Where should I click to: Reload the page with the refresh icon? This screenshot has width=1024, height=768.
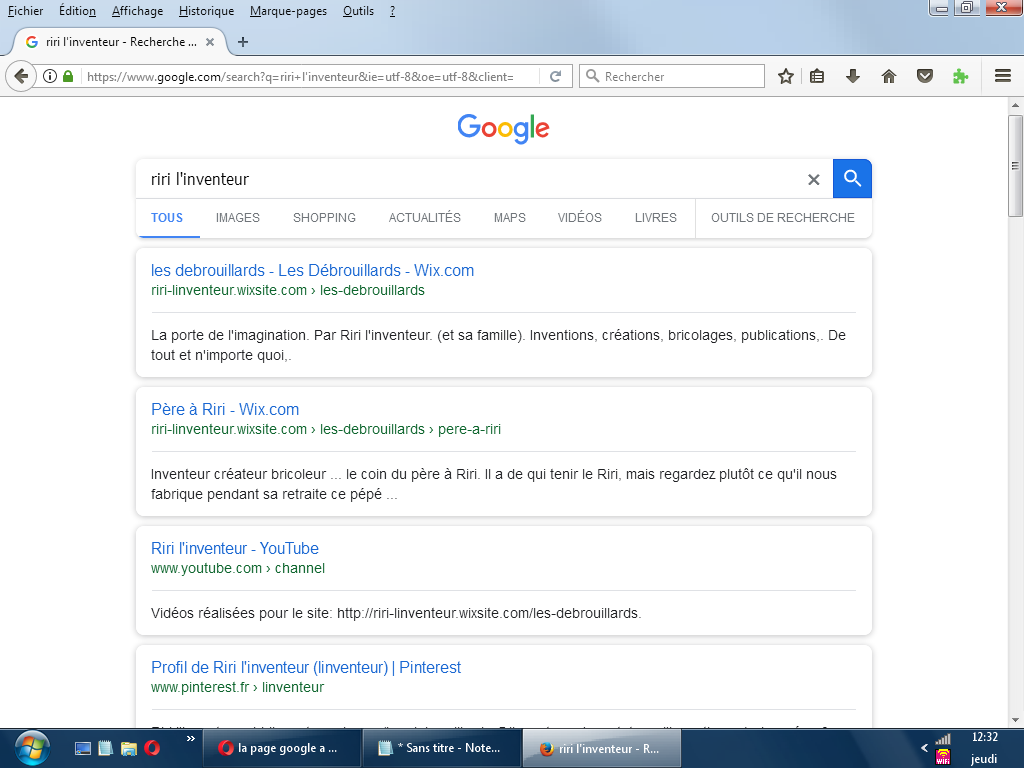coord(556,76)
